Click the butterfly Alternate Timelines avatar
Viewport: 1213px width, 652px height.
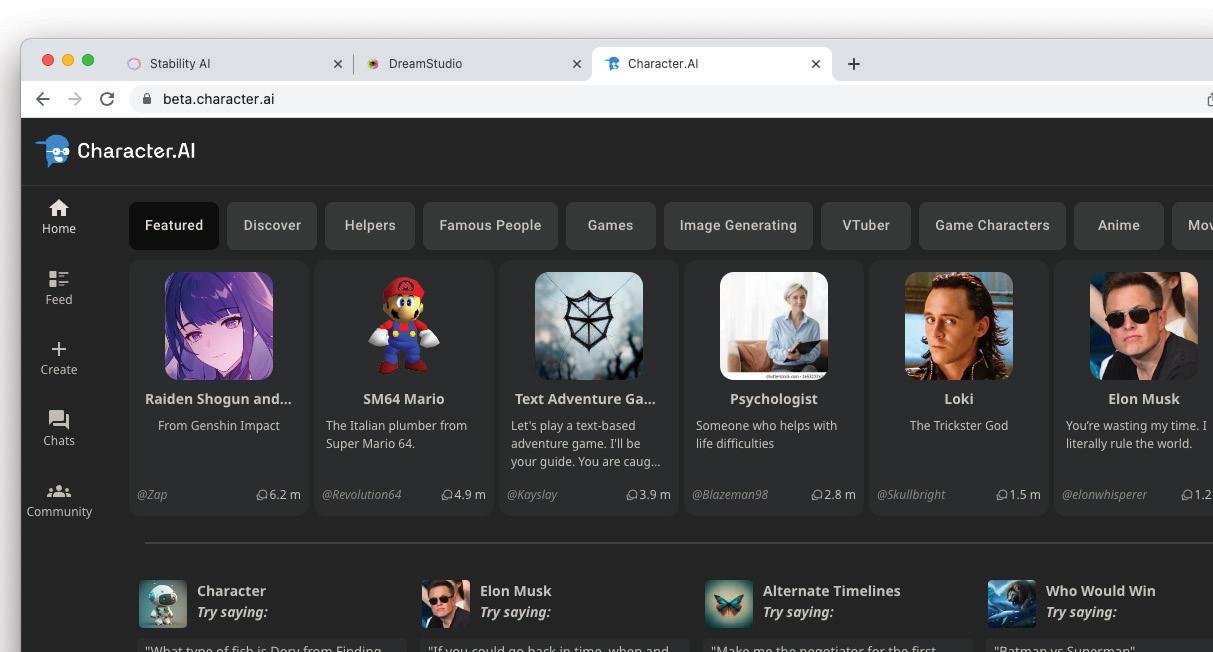(729, 604)
